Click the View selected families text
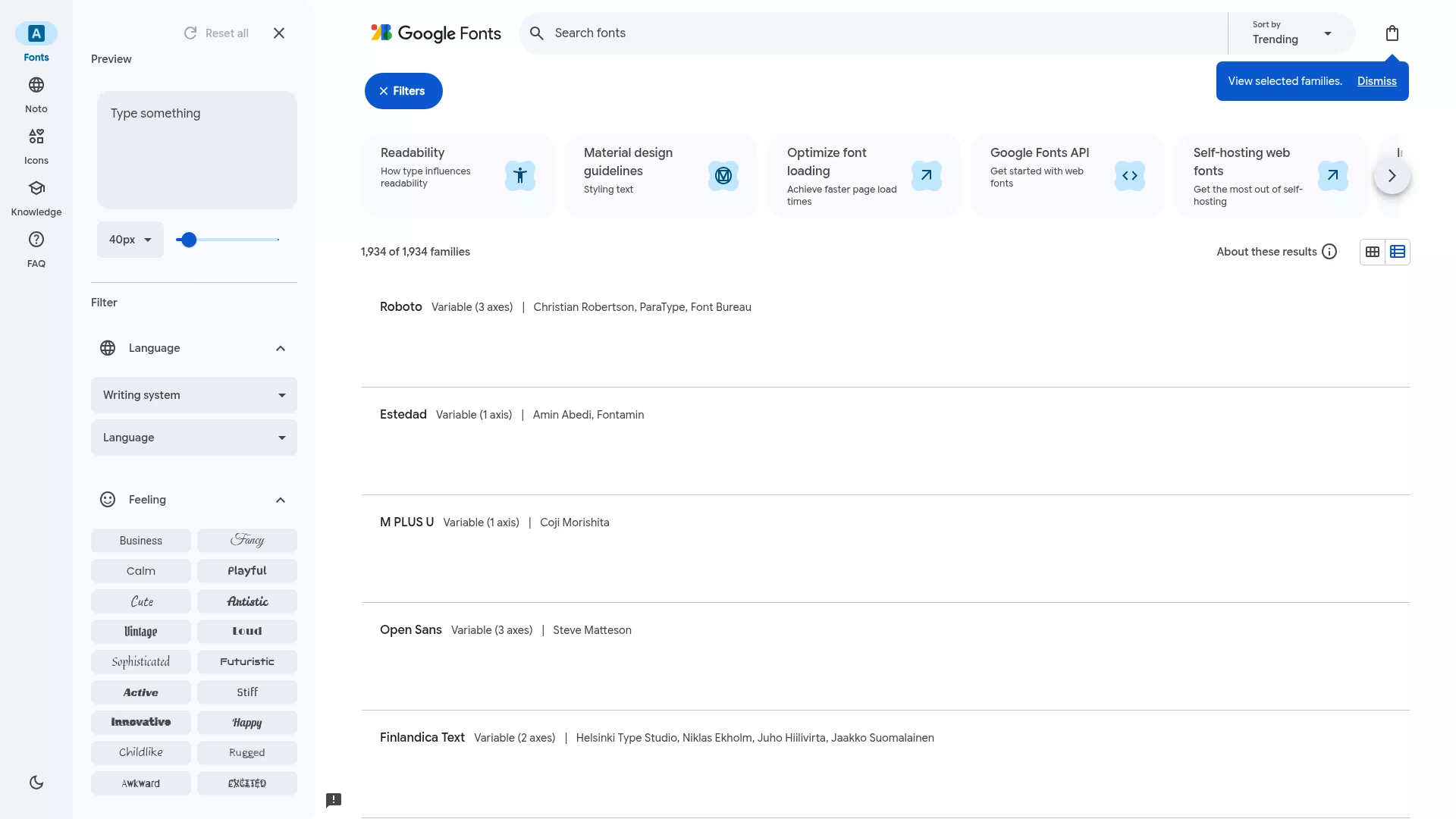This screenshot has width=1456, height=819. [1285, 81]
